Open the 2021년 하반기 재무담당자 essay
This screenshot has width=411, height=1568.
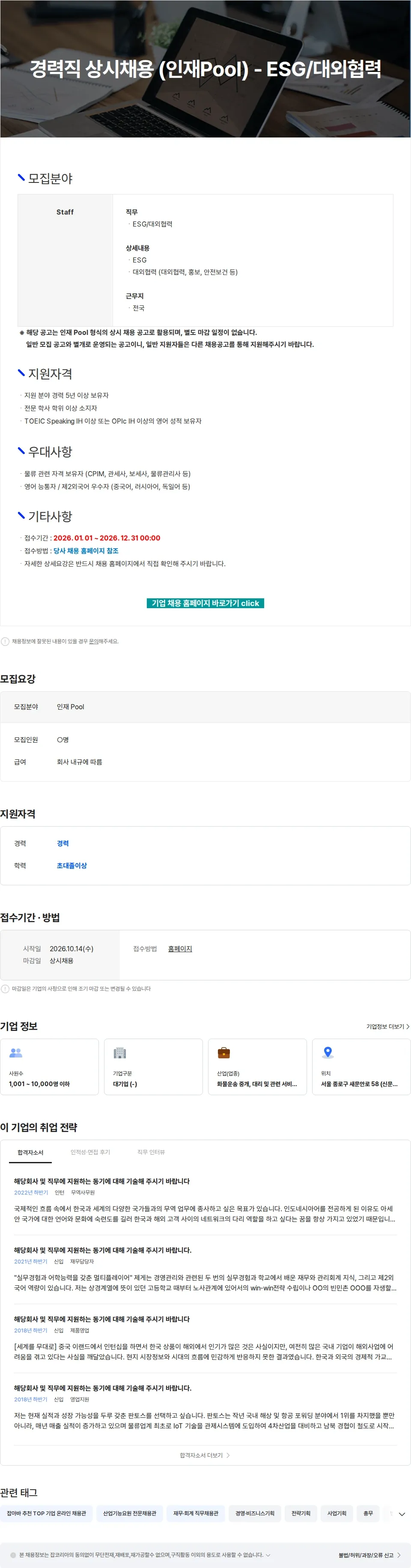[205, 1270]
